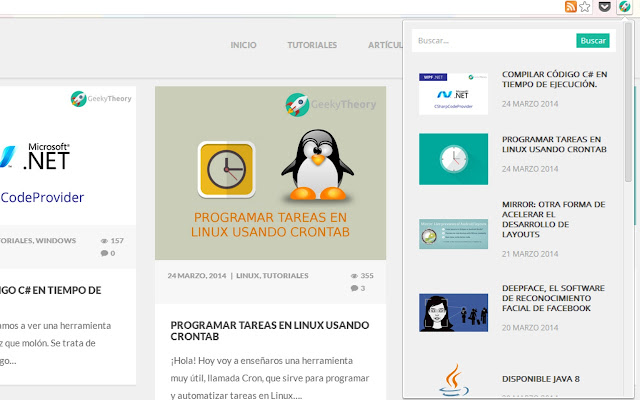
Task: Open 'DeepFace, el software de reconocimiento' popup link
Action: pos(553,298)
